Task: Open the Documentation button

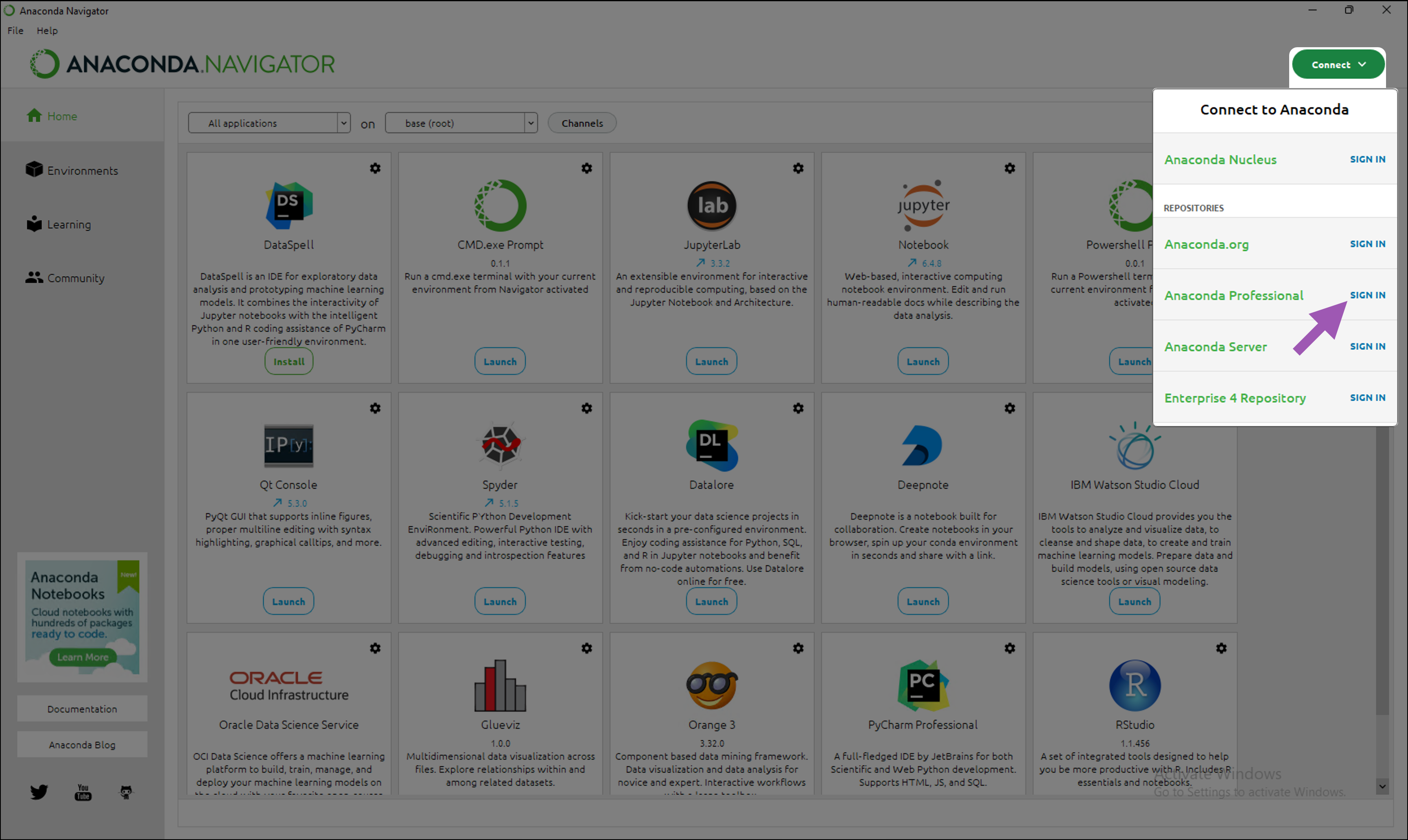Action: pyautogui.click(x=82, y=709)
